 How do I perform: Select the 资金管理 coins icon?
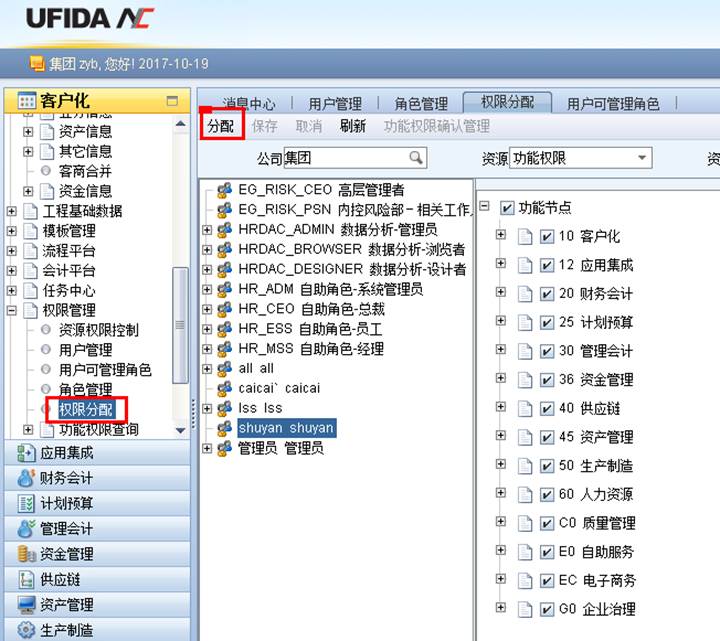26,553
